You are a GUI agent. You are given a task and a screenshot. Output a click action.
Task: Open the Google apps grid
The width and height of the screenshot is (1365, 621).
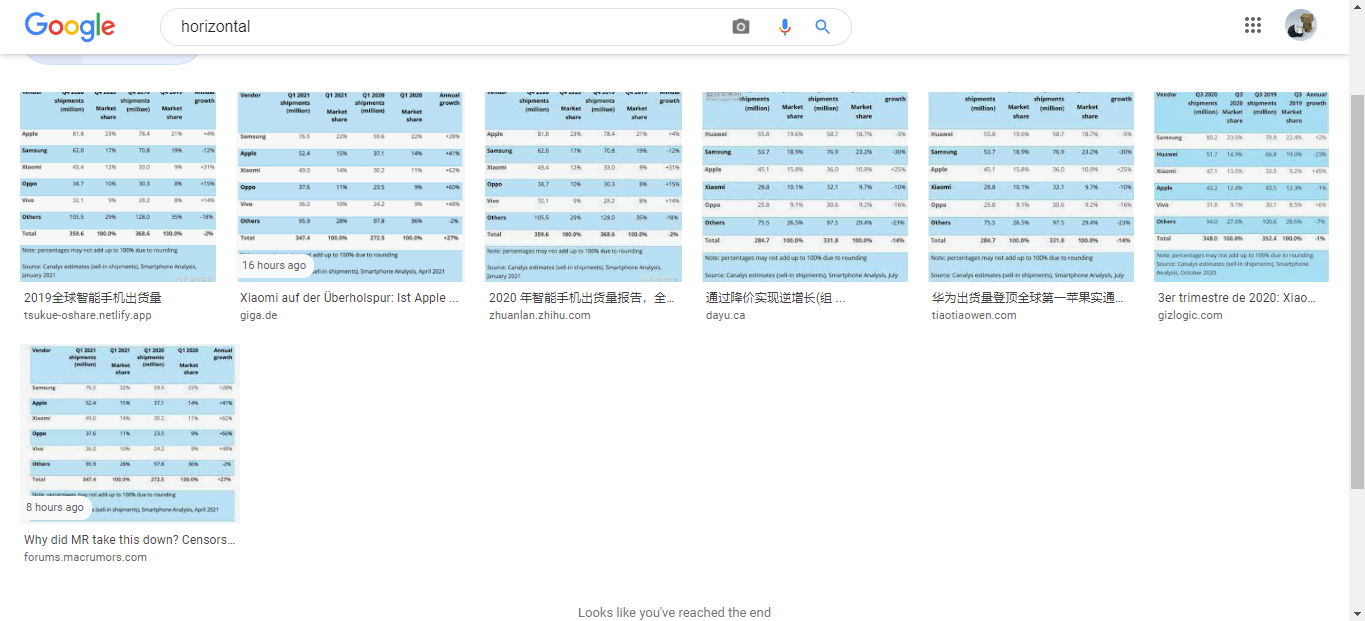click(1253, 25)
